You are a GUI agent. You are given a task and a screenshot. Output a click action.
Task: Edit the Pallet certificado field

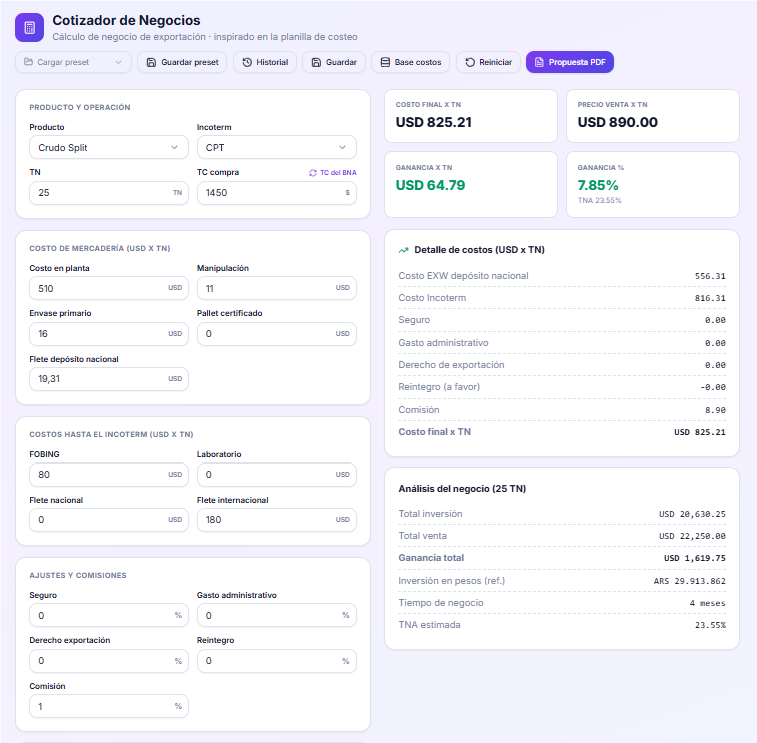coord(277,334)
